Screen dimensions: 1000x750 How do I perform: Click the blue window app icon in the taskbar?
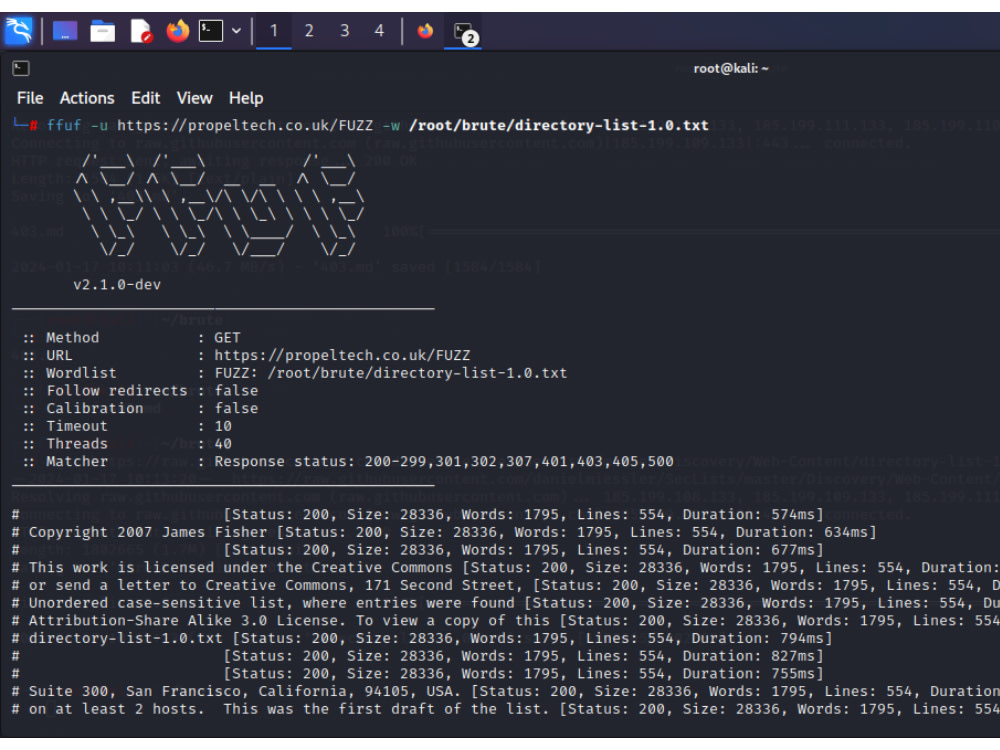pyautogui.click(x=65, y=30)
